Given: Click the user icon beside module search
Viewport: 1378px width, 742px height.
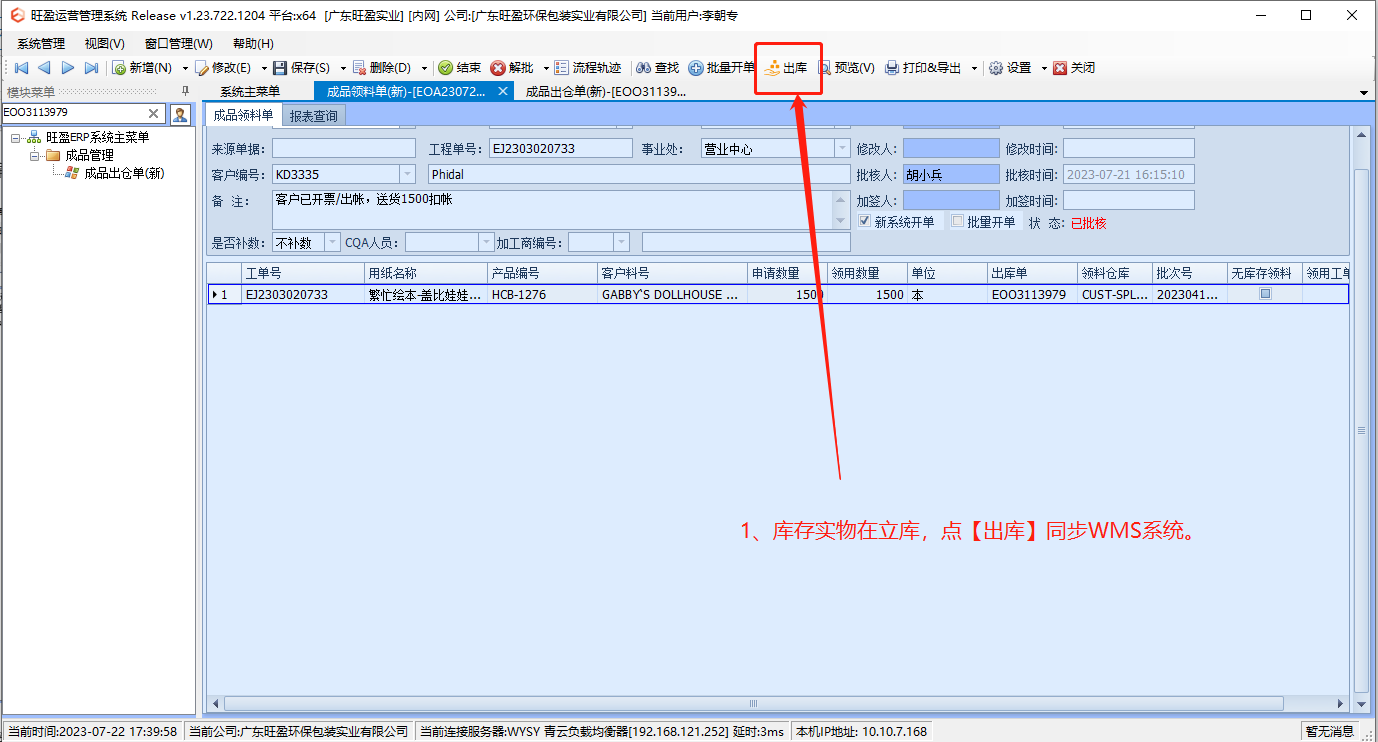Looking at the screenshot, I should click(180, 113).
